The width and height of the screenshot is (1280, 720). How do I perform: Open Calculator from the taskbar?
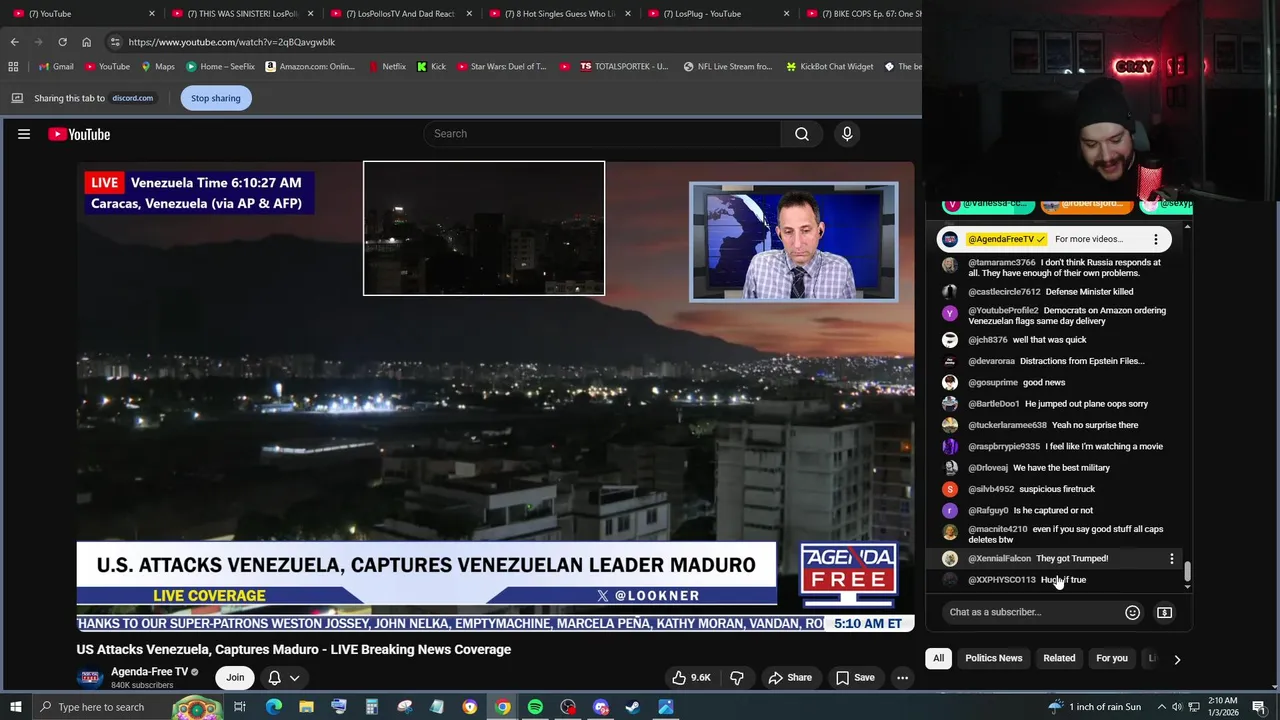(371, 707)
